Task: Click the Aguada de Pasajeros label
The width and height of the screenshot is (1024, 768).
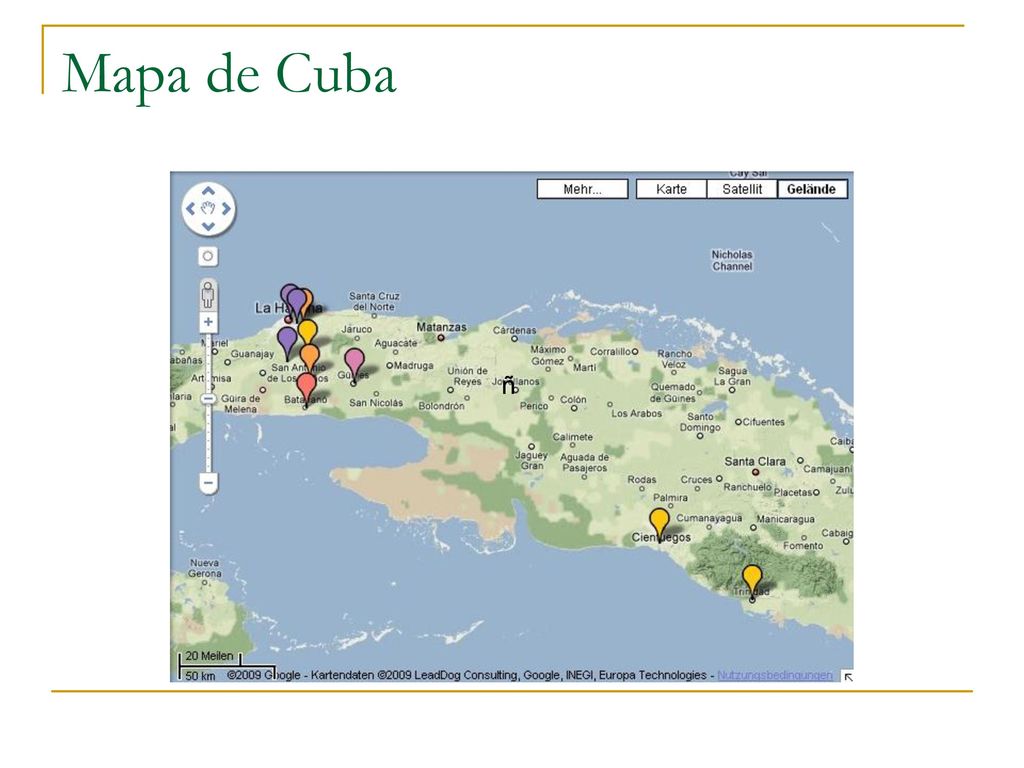Action: 584,462
